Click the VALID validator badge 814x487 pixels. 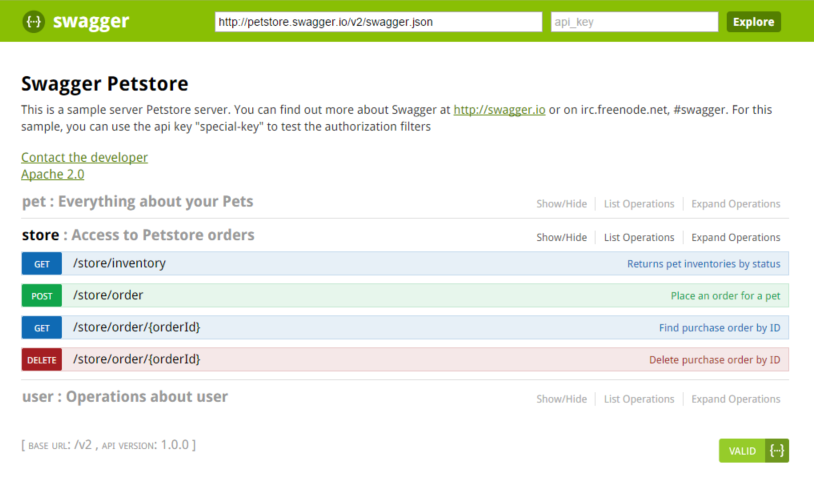tap(742, 450)
